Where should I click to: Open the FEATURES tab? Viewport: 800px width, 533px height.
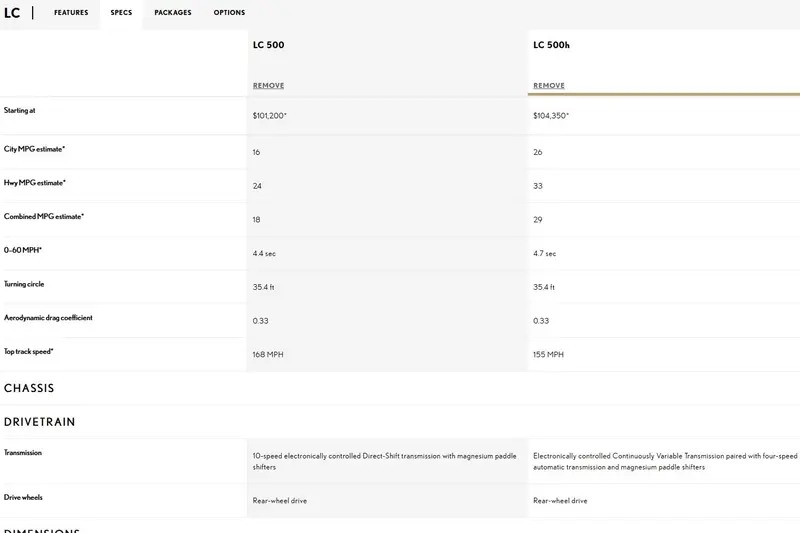[71, 12]
